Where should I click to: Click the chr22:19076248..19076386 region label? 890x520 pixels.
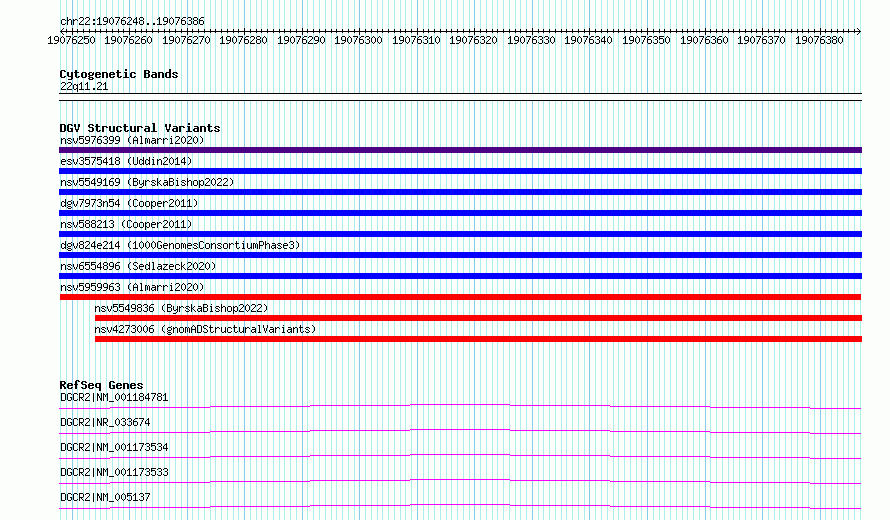point(132,21)
